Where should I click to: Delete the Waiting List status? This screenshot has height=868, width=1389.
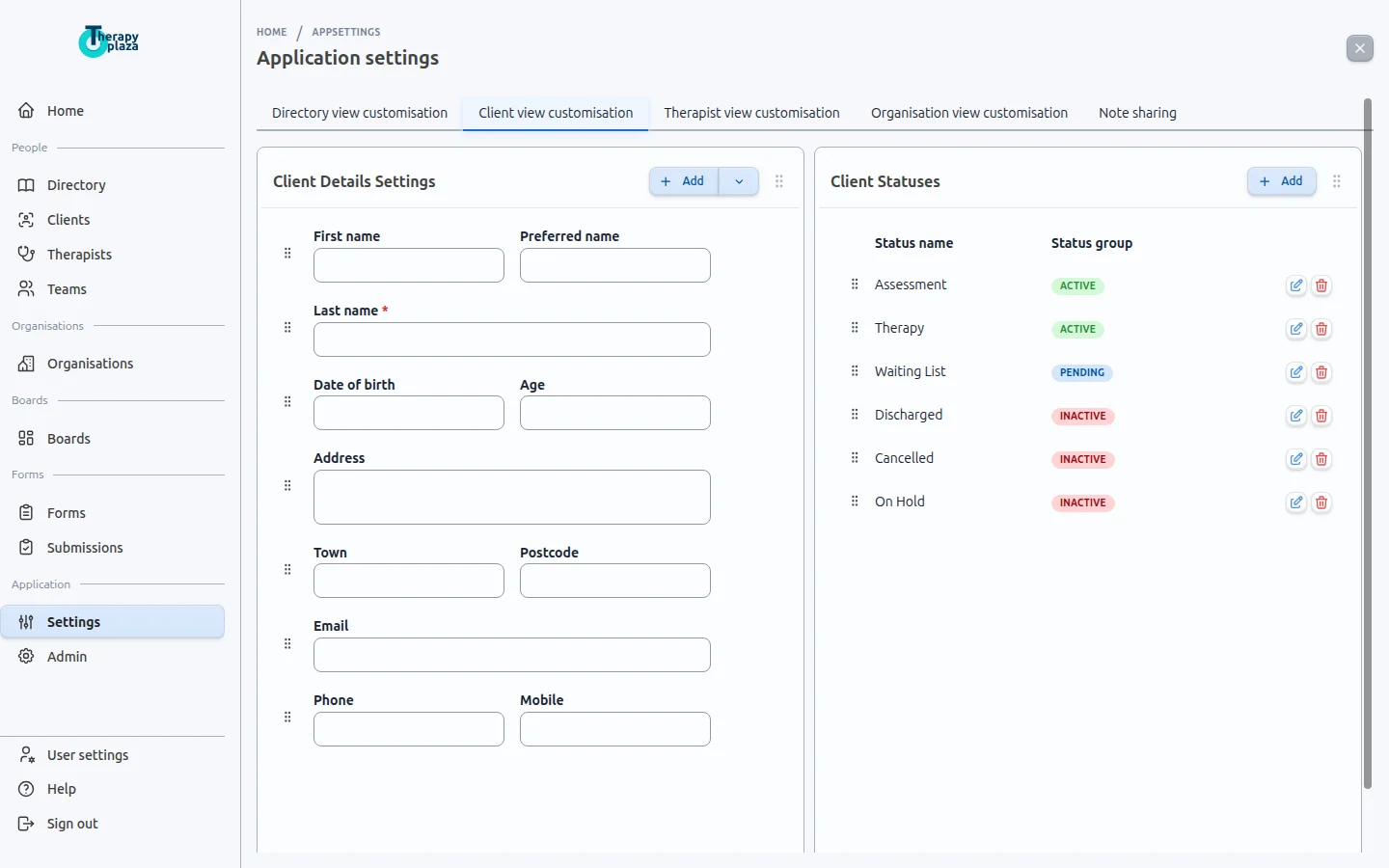1321,372
